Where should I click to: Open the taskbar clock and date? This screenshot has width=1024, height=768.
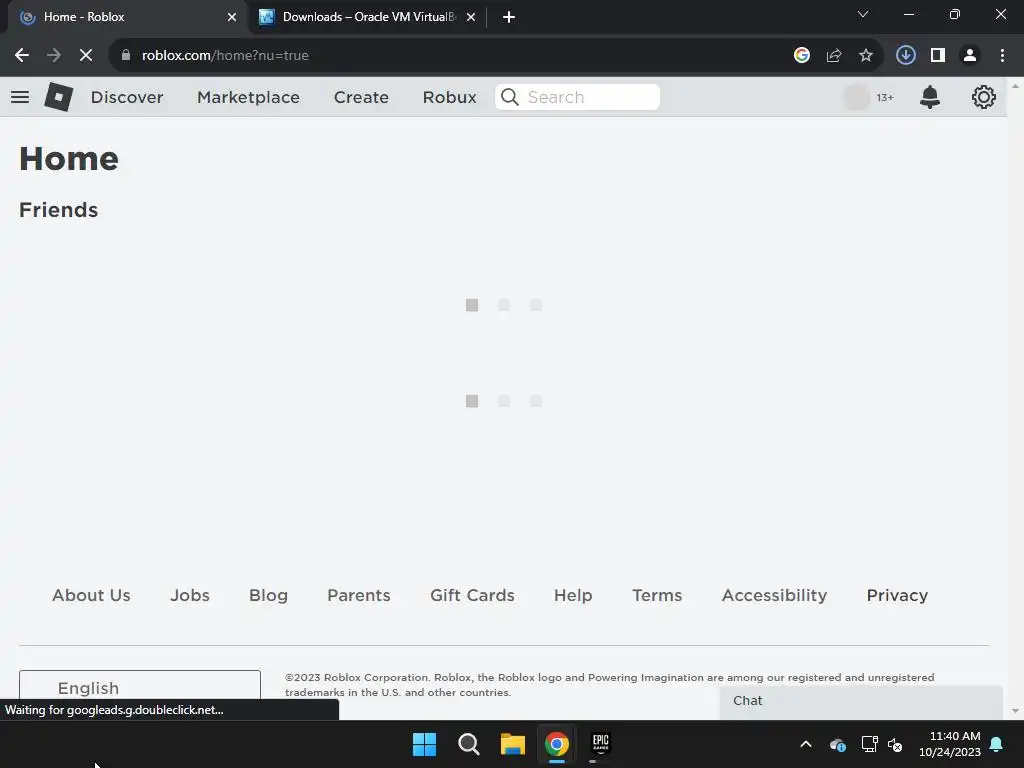pos(950,744)
